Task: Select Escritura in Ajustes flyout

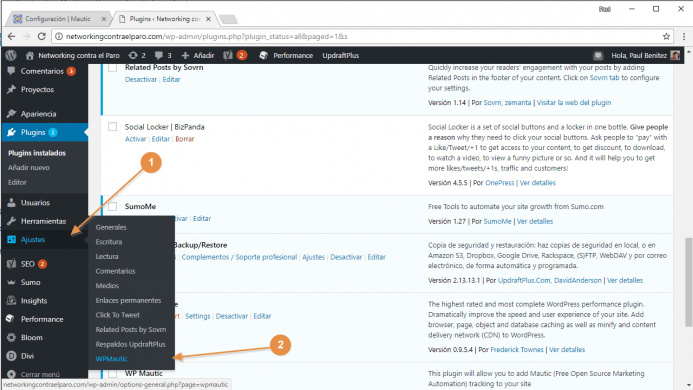Action: (109, 242)
